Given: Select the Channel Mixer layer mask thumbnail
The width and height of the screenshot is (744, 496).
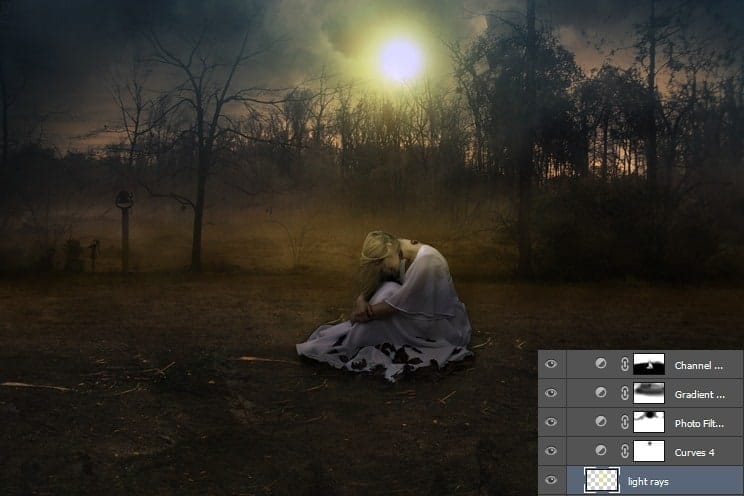Looking at the screenshot, I should coord(649,364).
